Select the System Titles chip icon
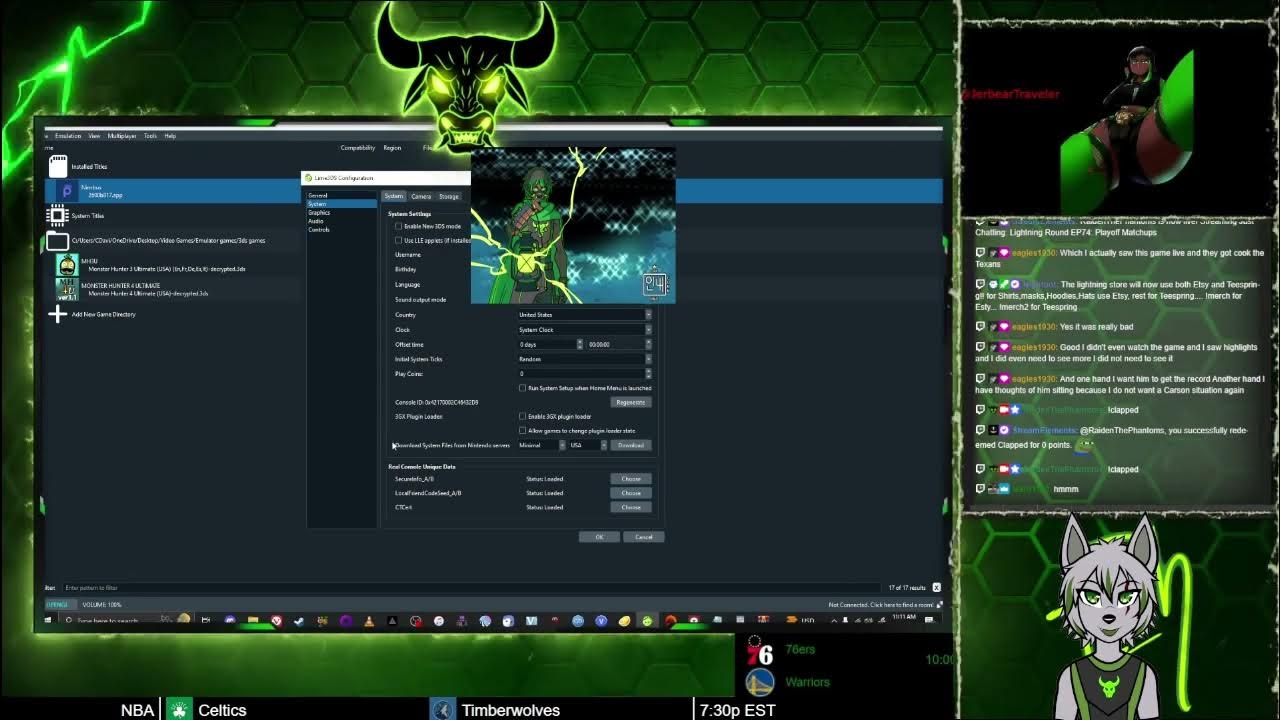This screenshot has height=720, width=1280. click(x=57, y=215)
